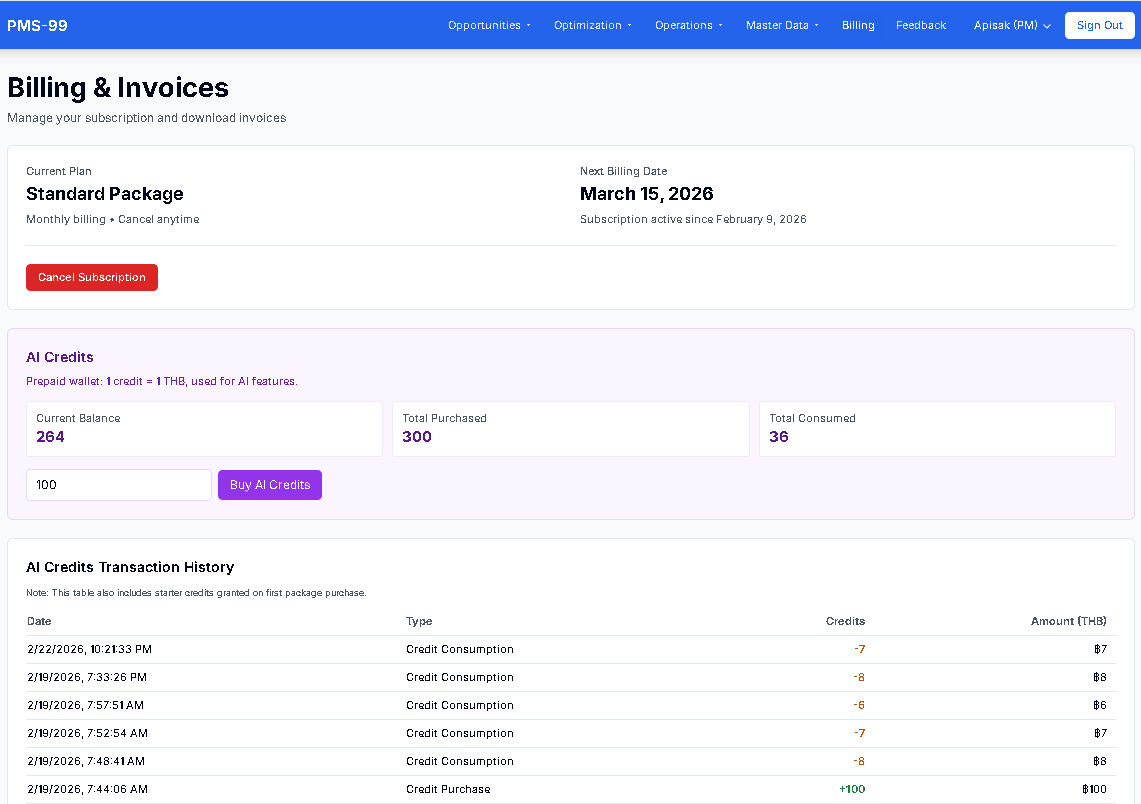Image resolution: width=1141 pixels, height=804 pixels.
Task: Click the Credits column header
Action: pyautogui.click(x=845, y=621)
